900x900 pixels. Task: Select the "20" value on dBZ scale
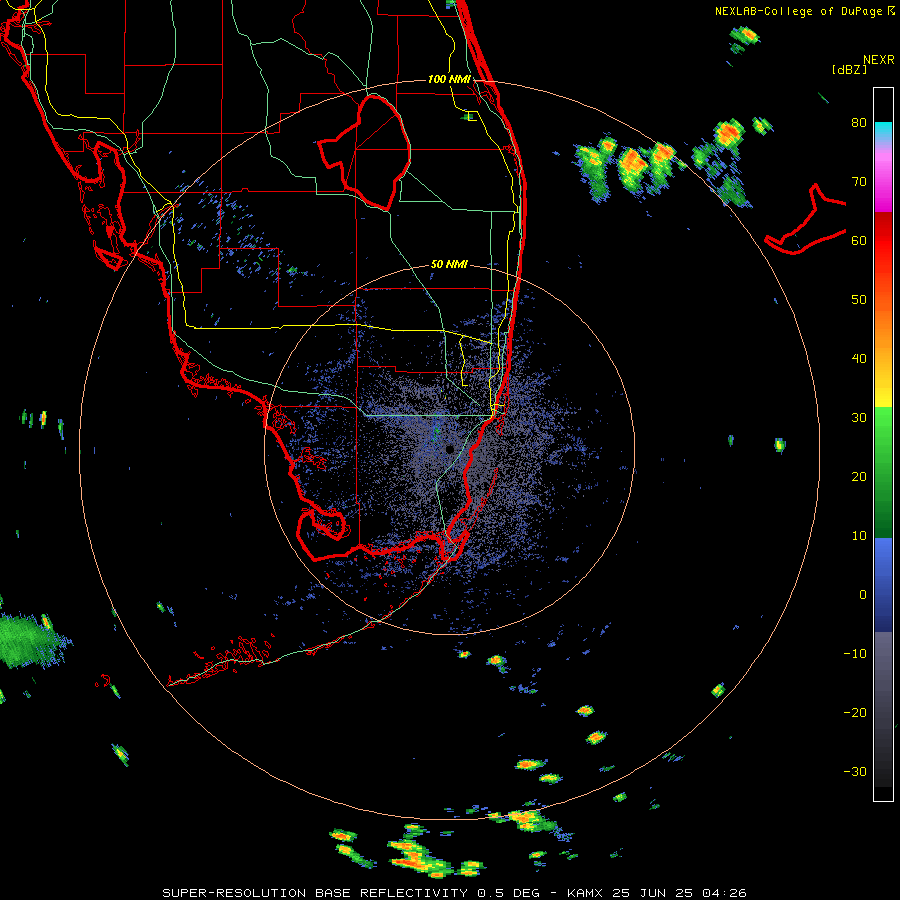pos(859,477)
